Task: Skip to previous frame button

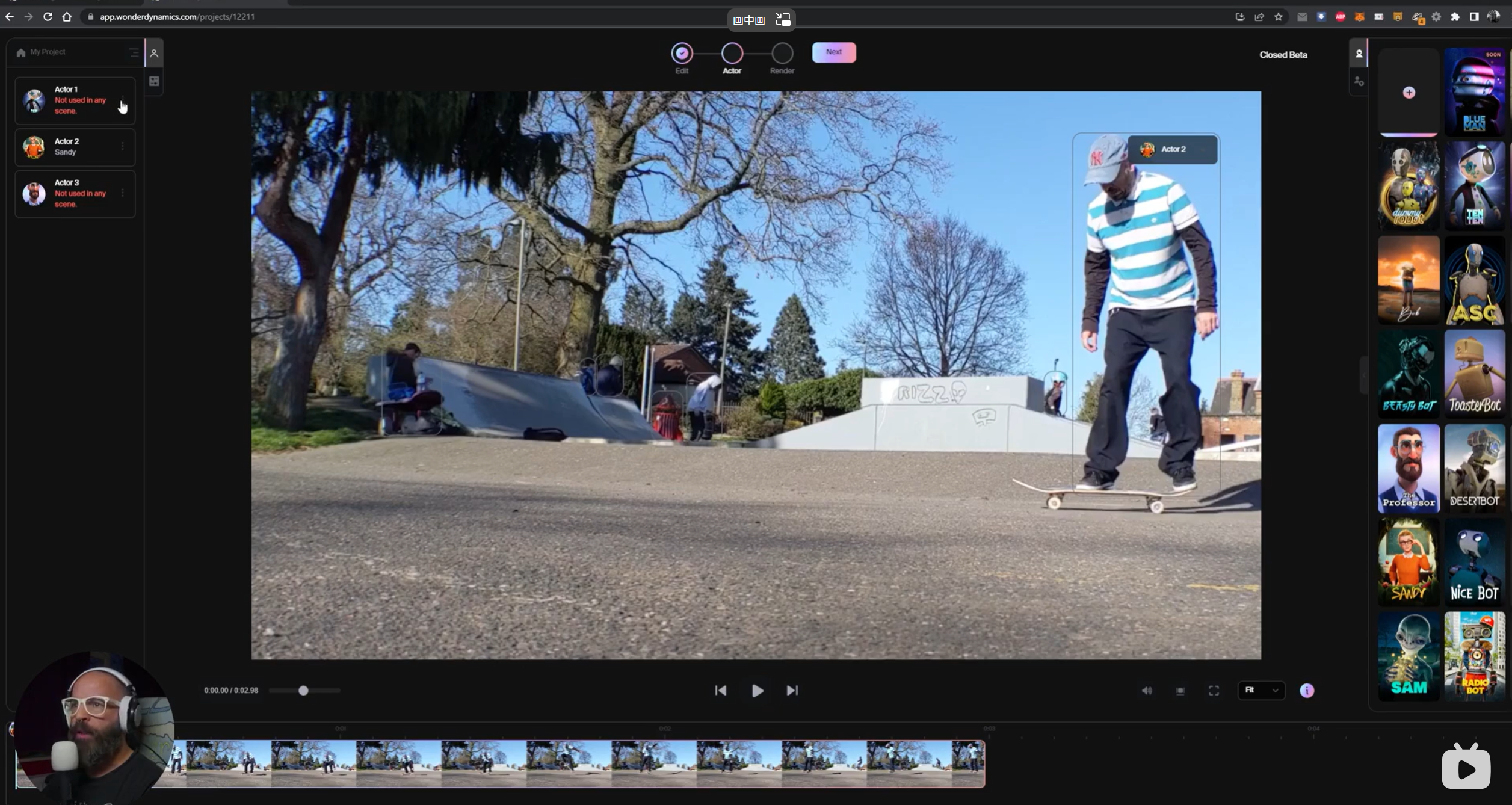Action: [x=720, y=691]
